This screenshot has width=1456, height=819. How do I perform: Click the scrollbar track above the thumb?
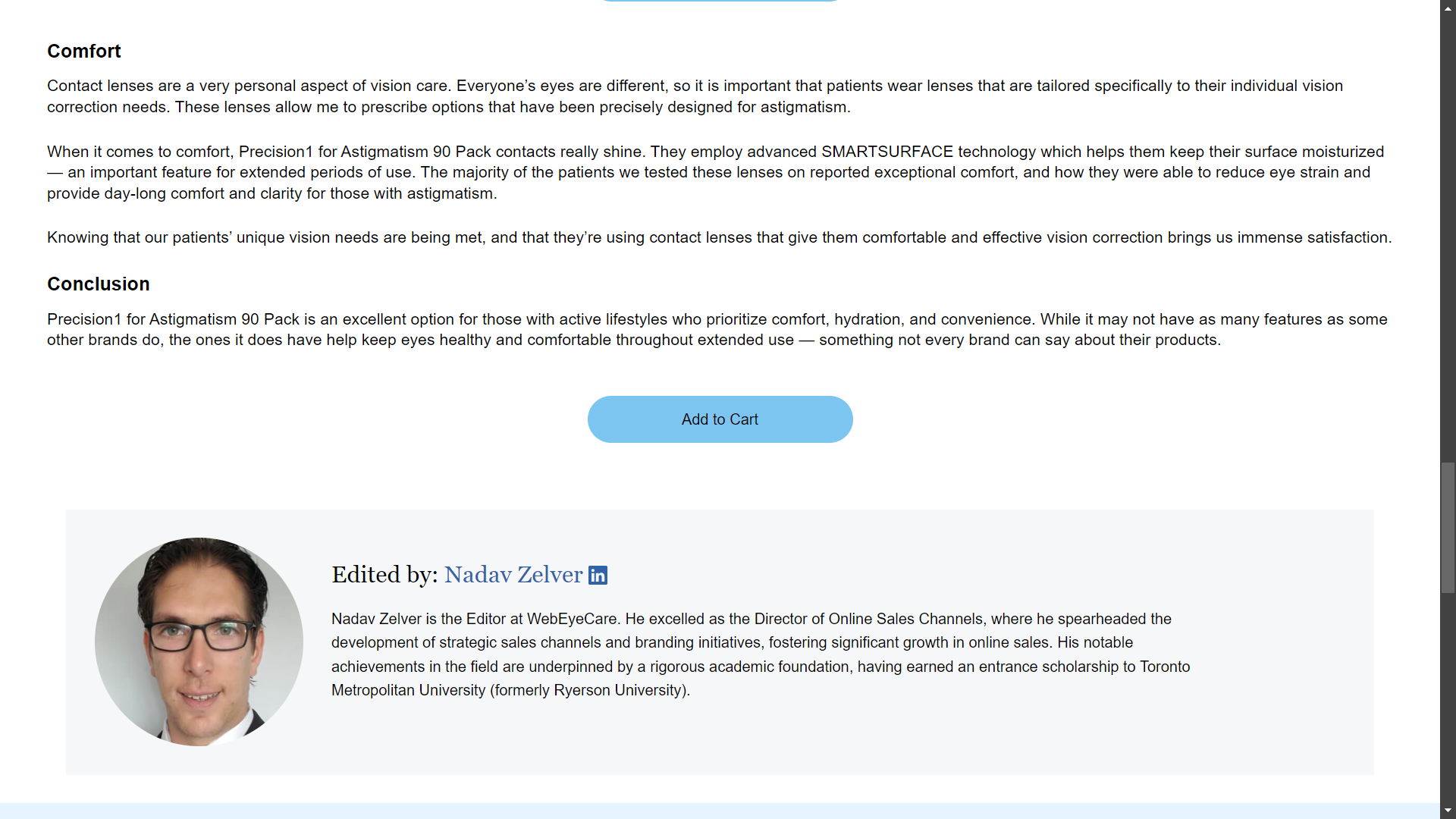click(1448, 227)
